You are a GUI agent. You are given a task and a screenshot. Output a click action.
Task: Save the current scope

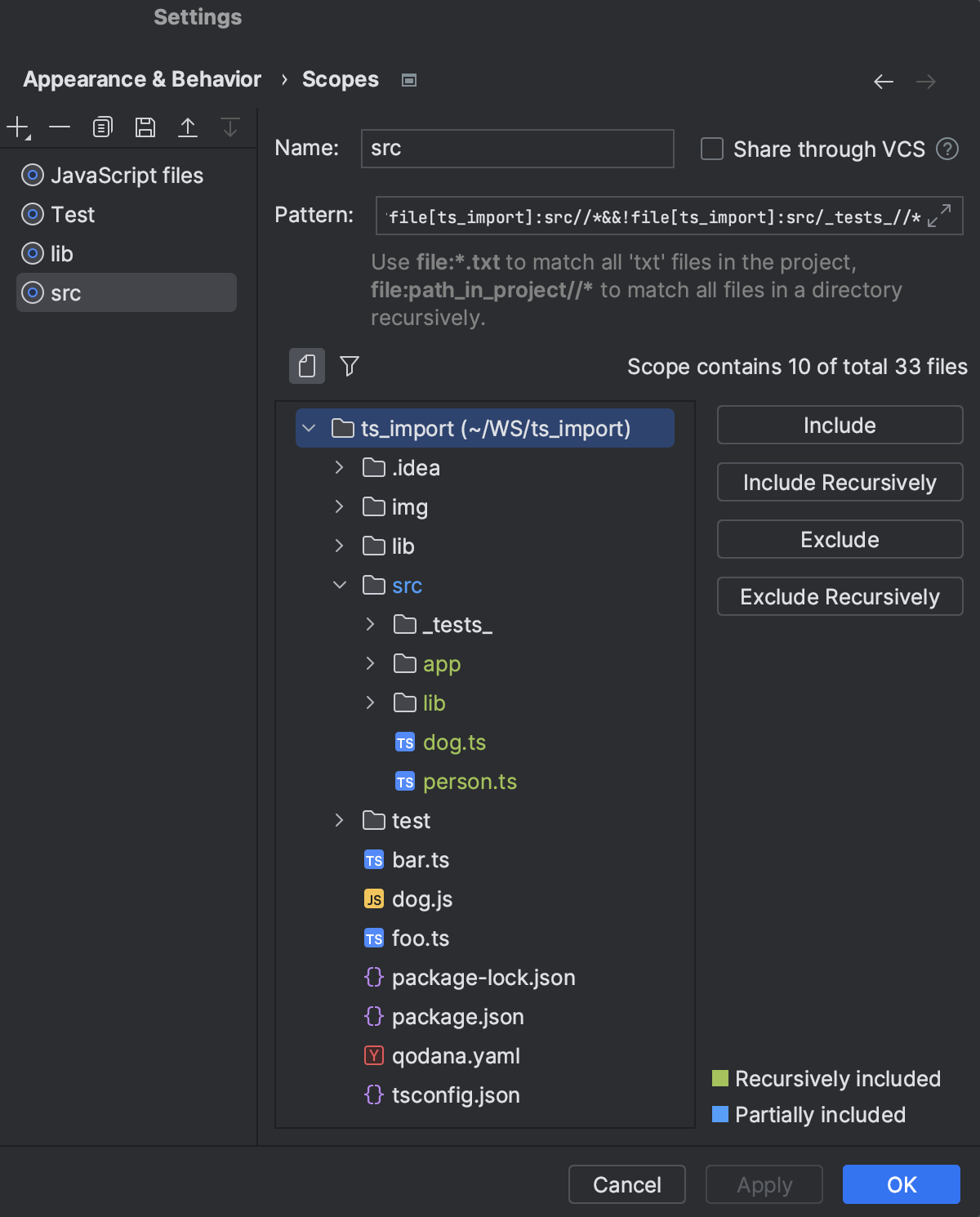tap(145, 127)
